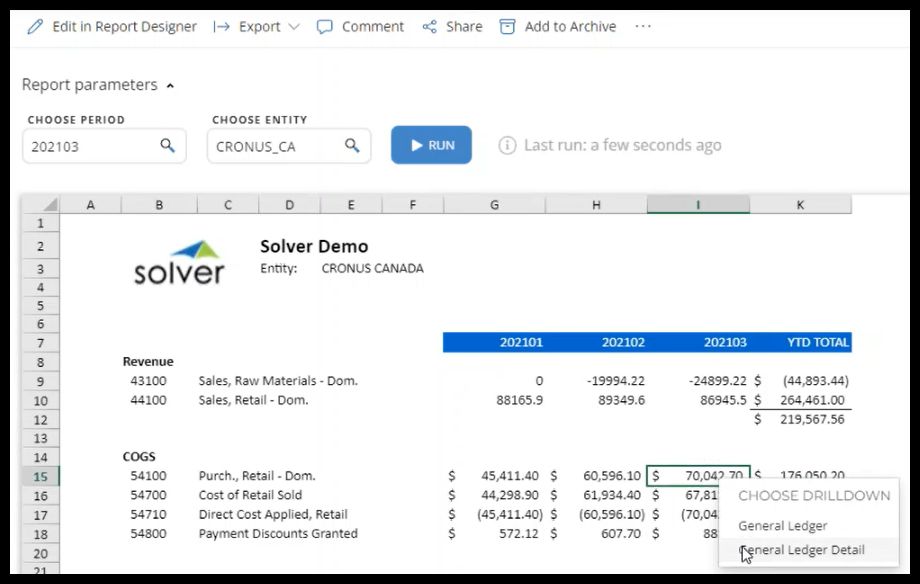Select General Ledger drilldown option
The image size is (920, 584).
(782, 526)
